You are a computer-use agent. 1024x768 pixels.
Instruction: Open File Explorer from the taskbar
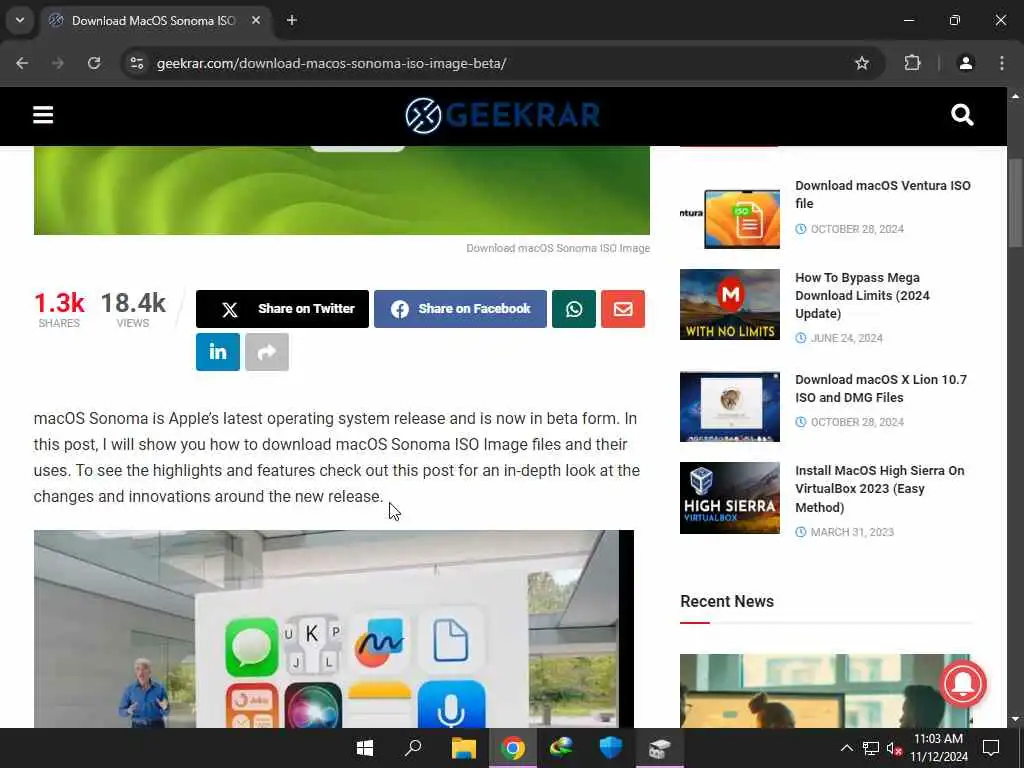tap(464, 748)
